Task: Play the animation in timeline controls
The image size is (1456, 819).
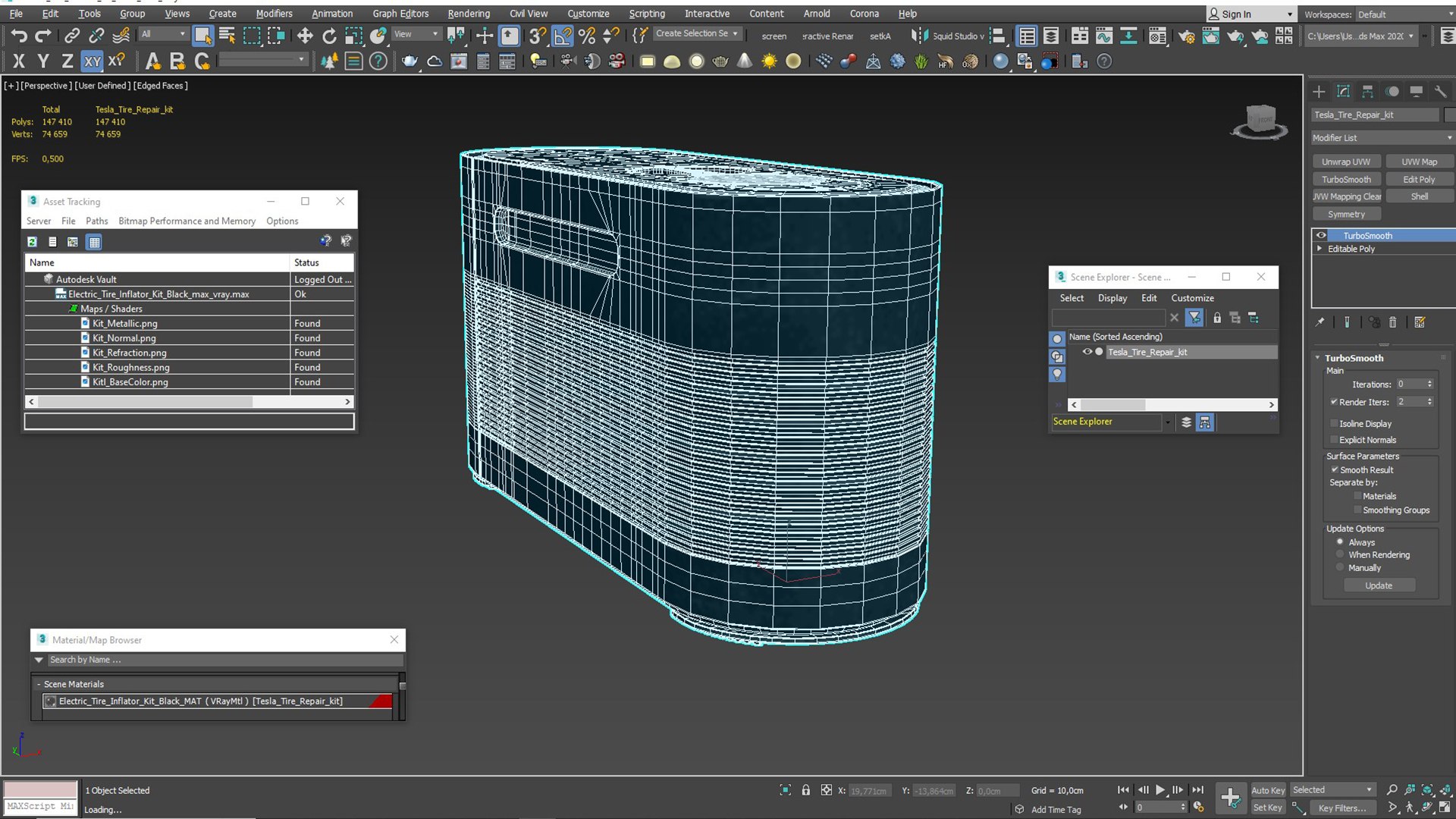Action: point(1160,789)
